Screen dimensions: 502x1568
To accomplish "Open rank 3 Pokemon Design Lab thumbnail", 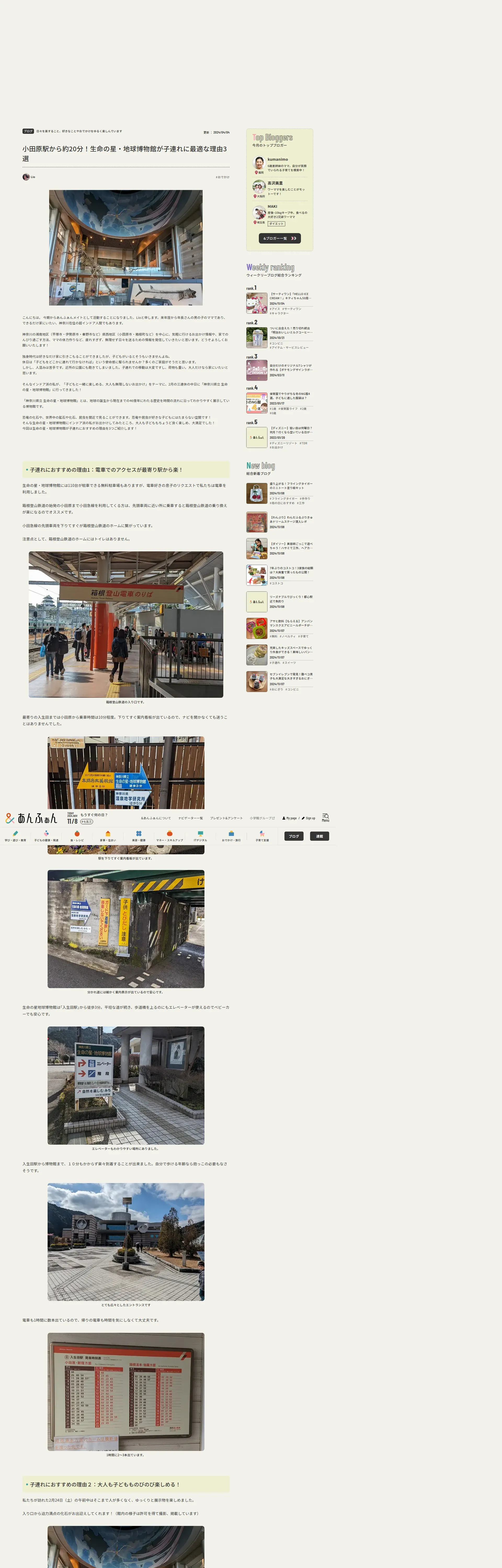I will click(x=256, y=370).
